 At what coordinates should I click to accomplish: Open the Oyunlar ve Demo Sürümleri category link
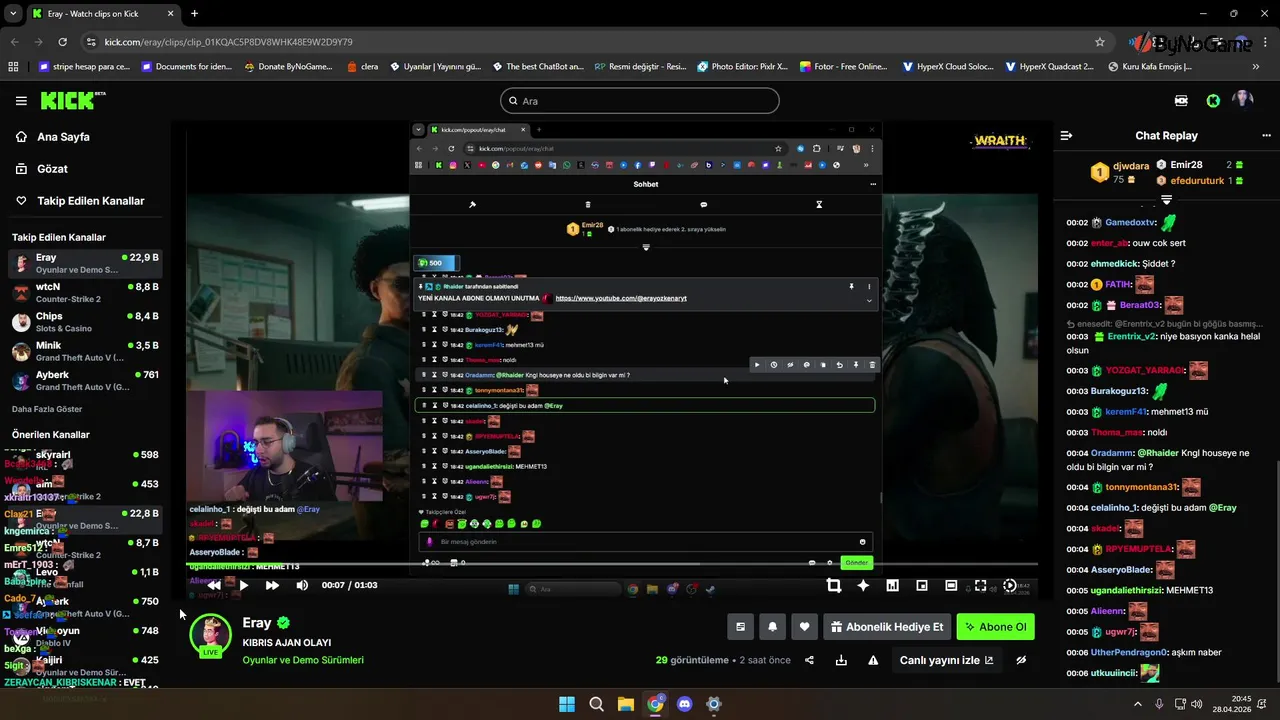303,660
